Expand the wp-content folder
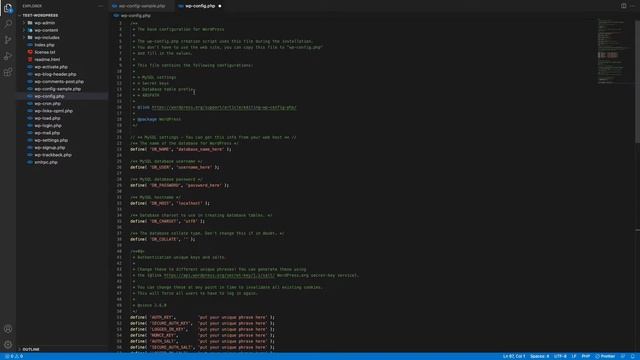 (x=46, y=30)
